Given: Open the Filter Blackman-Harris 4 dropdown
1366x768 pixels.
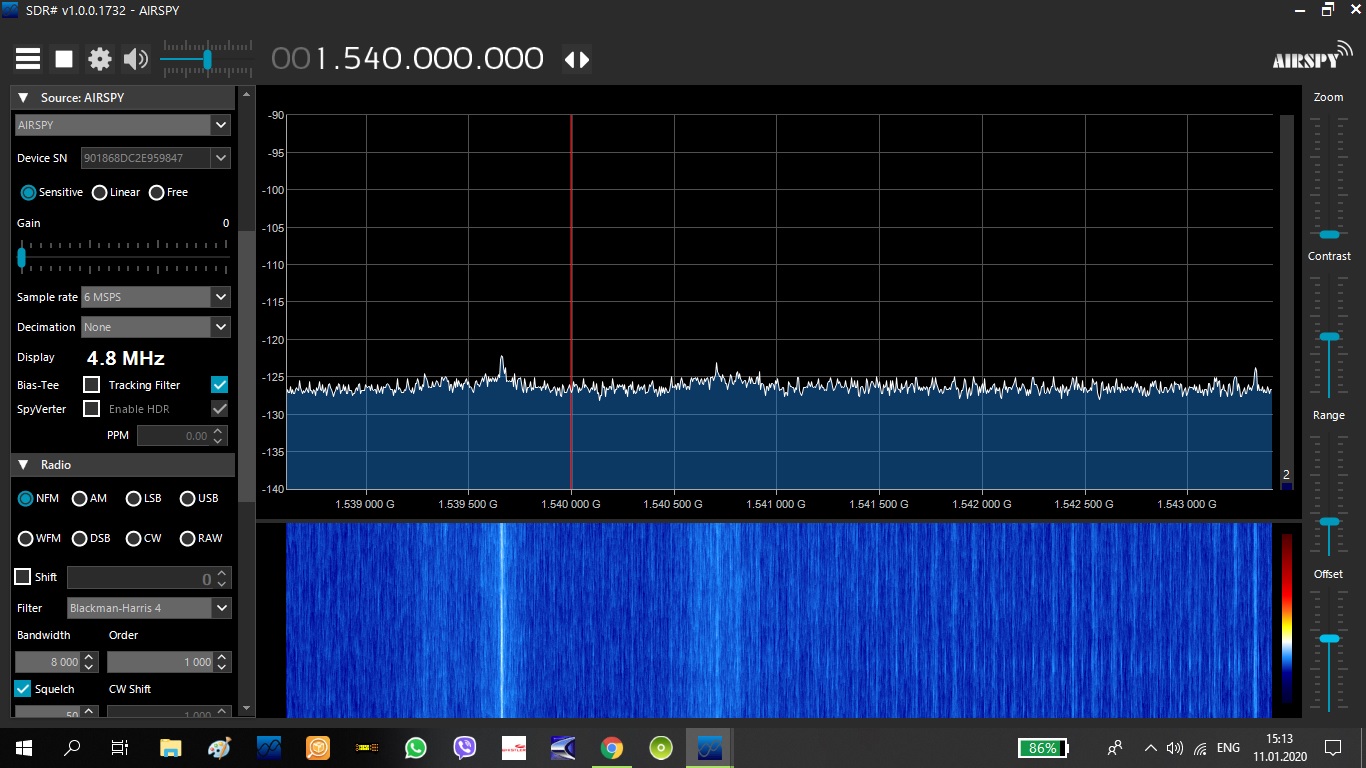Looking at the screenshot, I should click(x=149, y=608).
